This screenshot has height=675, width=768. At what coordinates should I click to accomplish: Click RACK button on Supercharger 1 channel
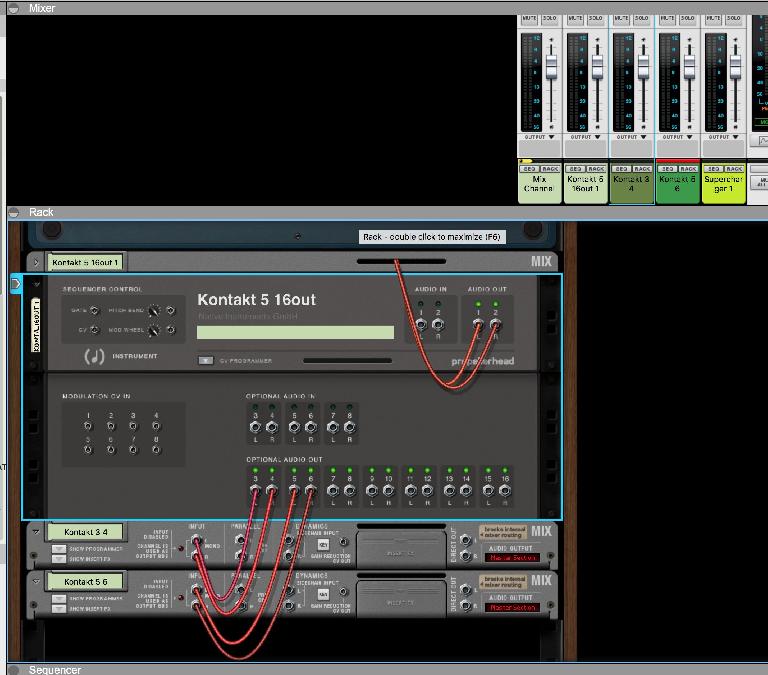(734, 169)
